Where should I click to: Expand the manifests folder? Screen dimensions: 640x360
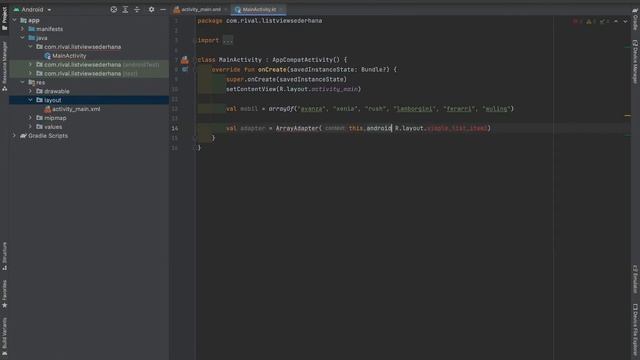[22, 29]
